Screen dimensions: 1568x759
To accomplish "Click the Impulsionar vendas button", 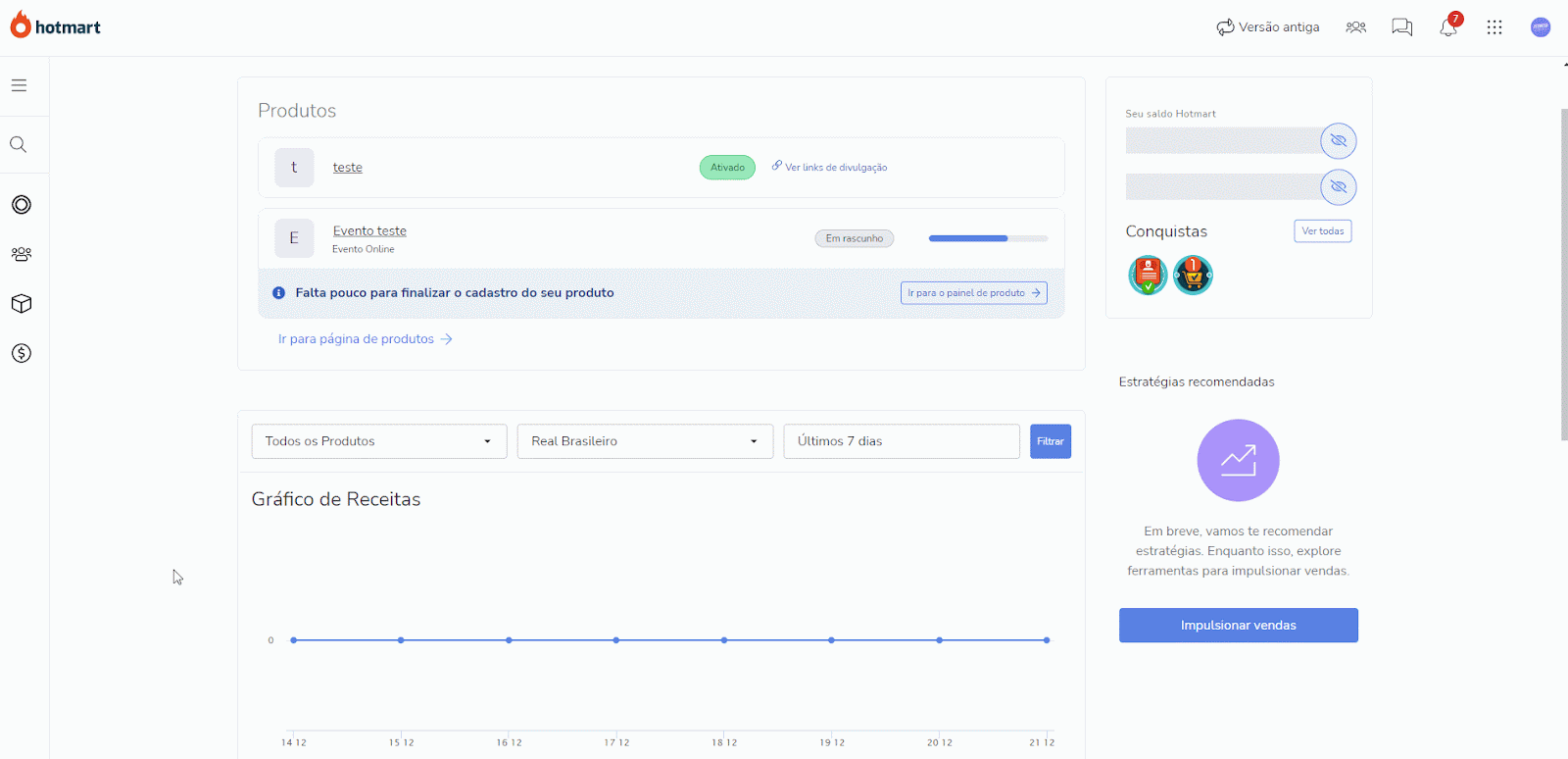I will [x=1239, y=626].
